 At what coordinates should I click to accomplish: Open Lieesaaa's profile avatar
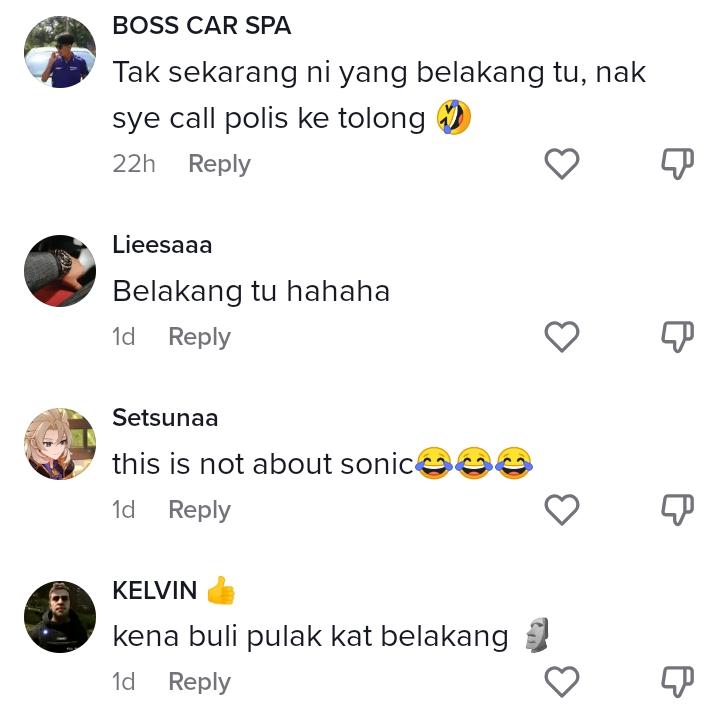(x=60, y=271)
